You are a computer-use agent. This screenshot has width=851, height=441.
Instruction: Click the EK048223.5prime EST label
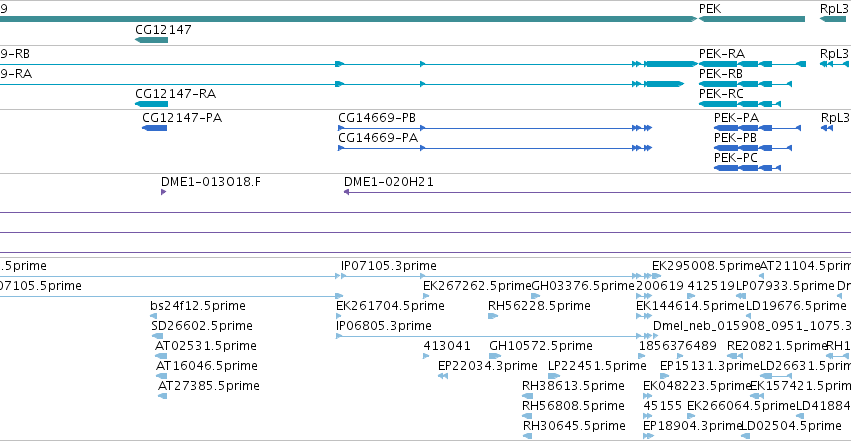[x=697, y=386]
